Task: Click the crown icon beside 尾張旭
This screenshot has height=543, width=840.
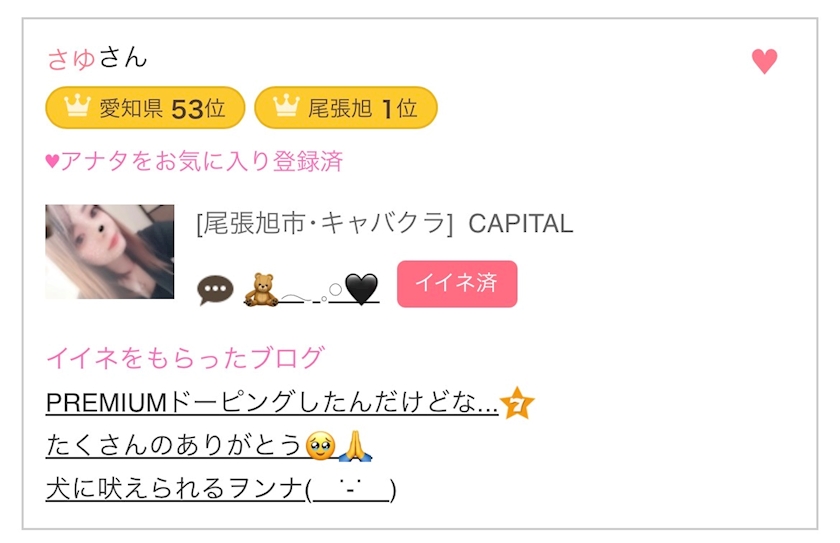Action: (286, 107)
